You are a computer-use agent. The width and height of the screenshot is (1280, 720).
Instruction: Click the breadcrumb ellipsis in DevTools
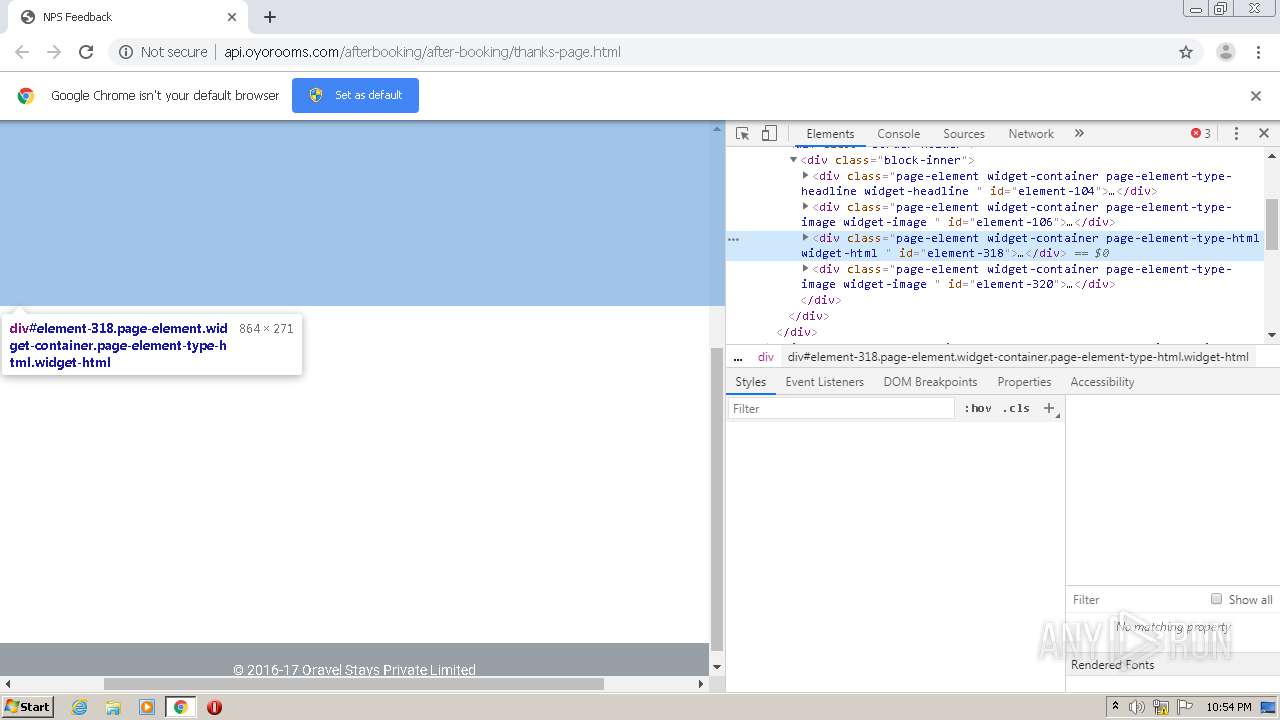(738, 357)
